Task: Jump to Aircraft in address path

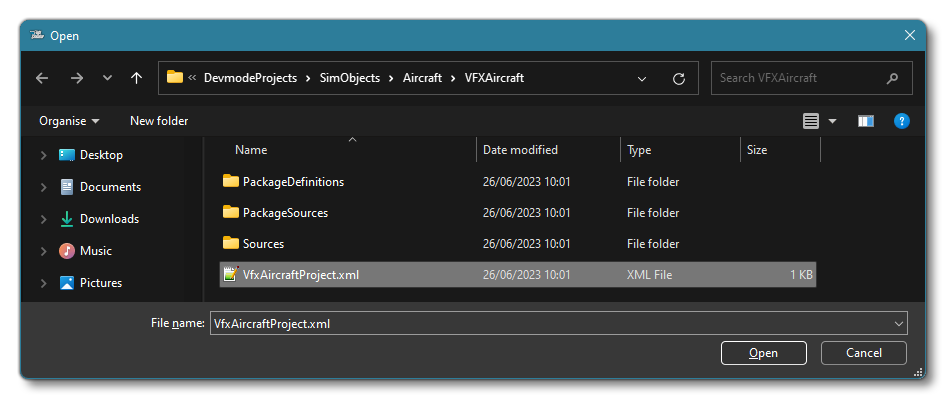Action: 422,78
